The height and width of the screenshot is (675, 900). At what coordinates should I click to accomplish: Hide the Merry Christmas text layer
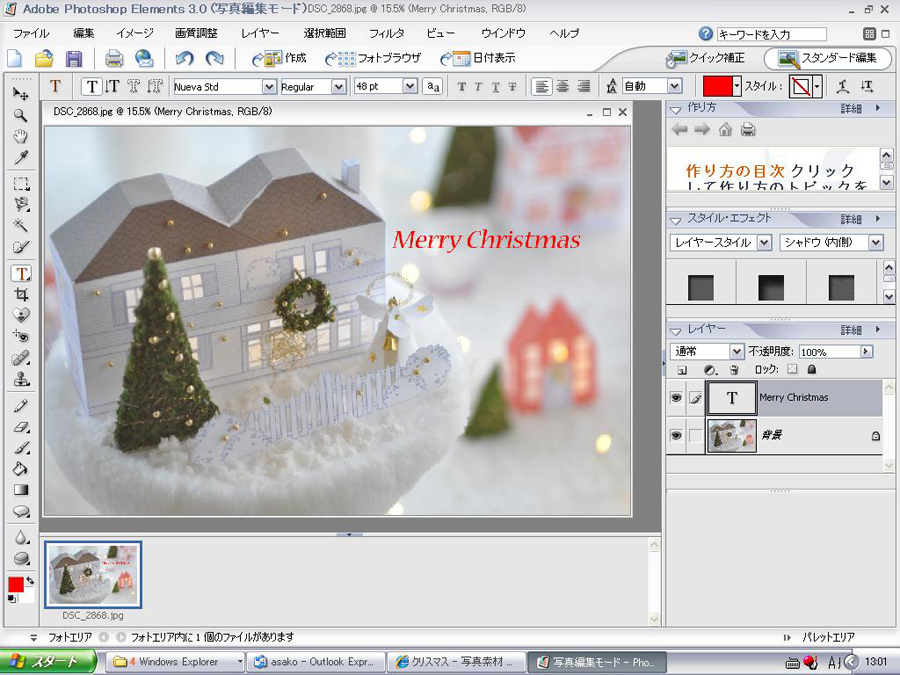tap(677, 398)
